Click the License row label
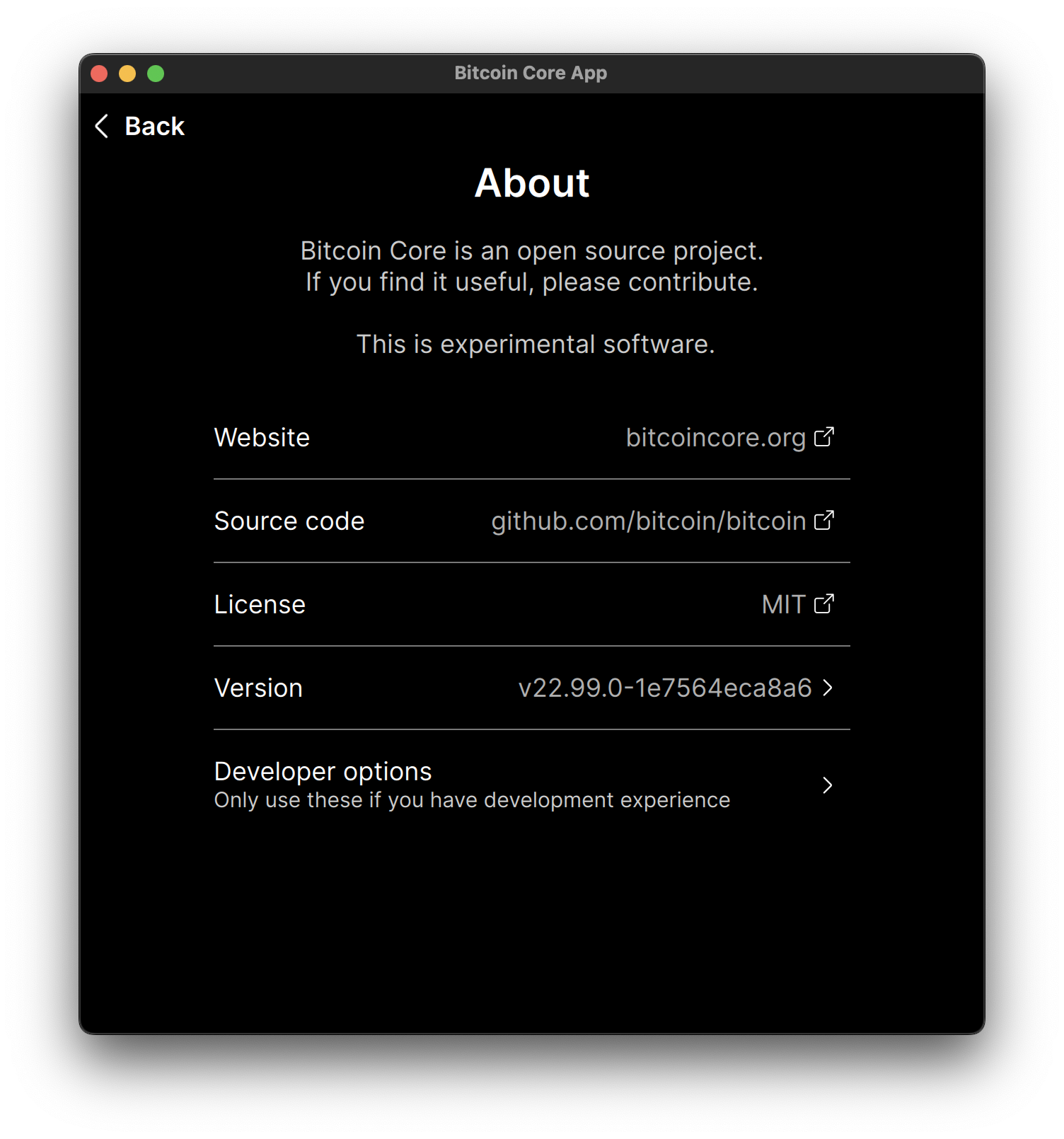1064x1139 pixels. tap(260, 605)
